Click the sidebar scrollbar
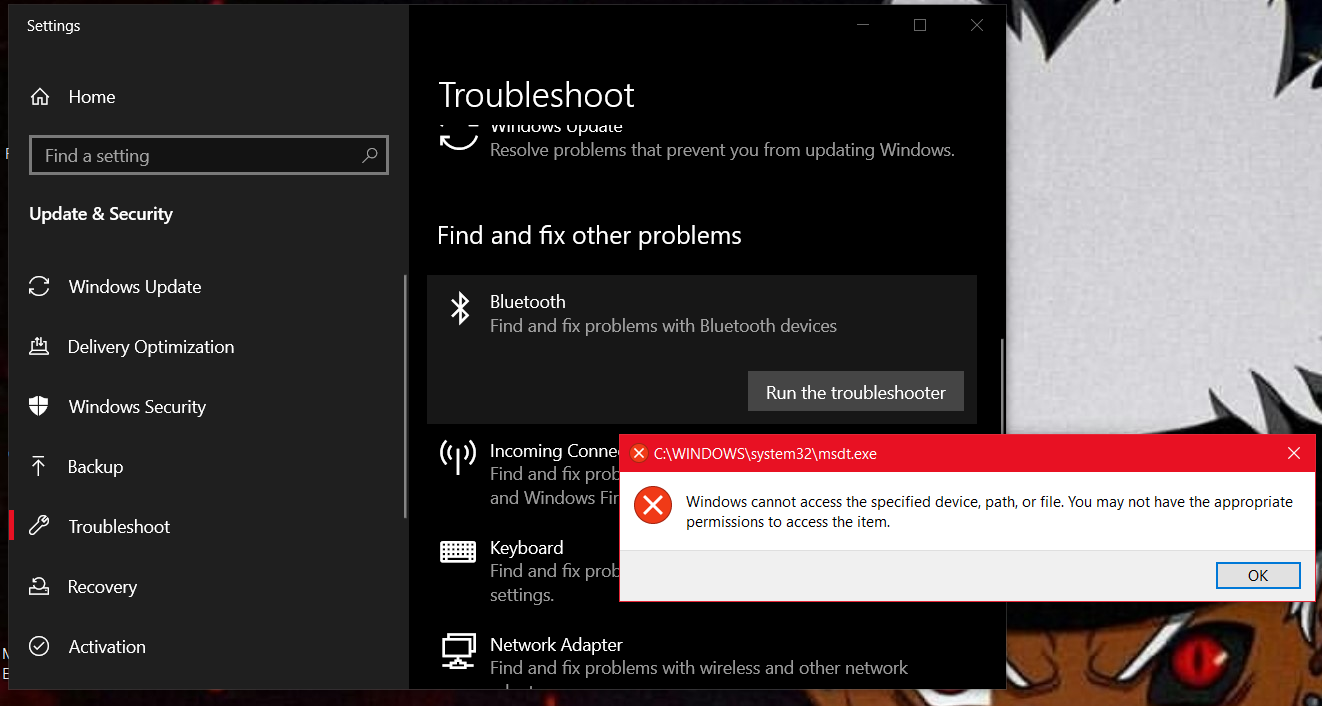The width and height of the screenshot is (1322, 706). pyautogui.click(x=405, y=396)
